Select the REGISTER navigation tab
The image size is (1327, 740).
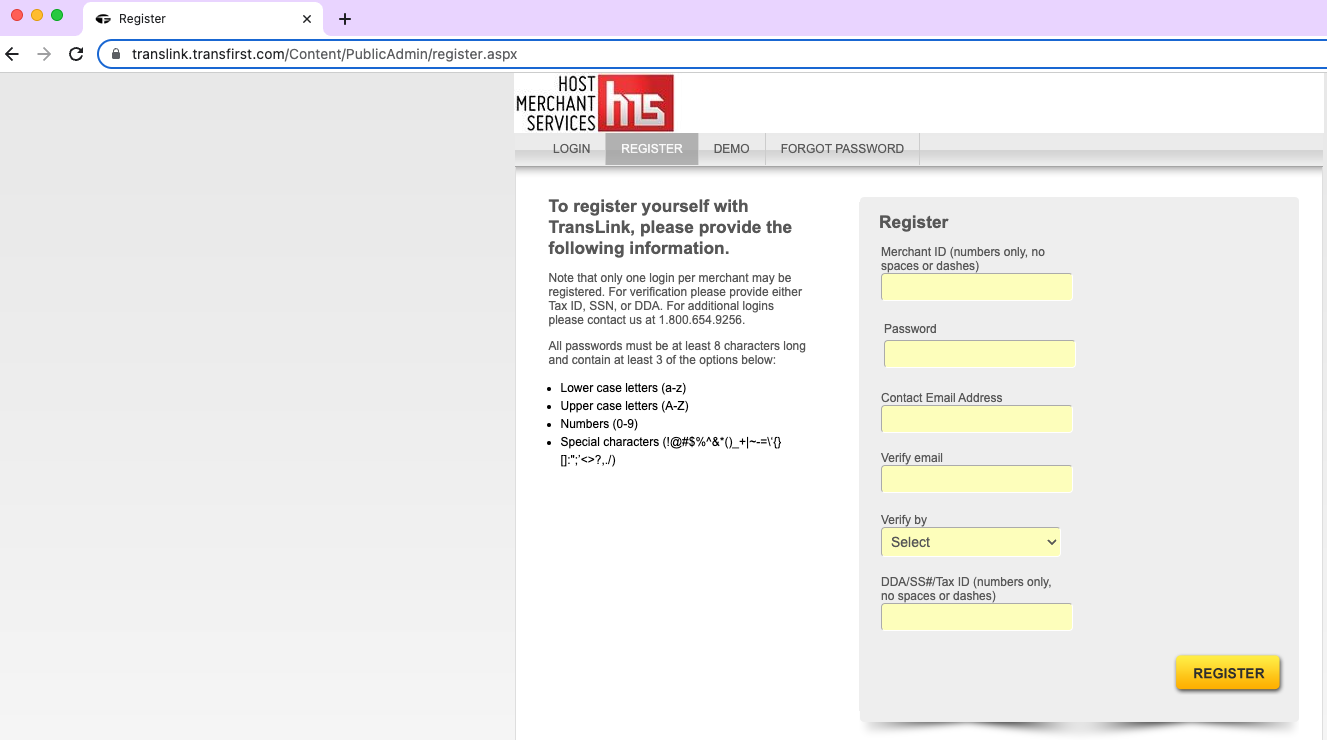pyautogui.click(x=652, y=149)
